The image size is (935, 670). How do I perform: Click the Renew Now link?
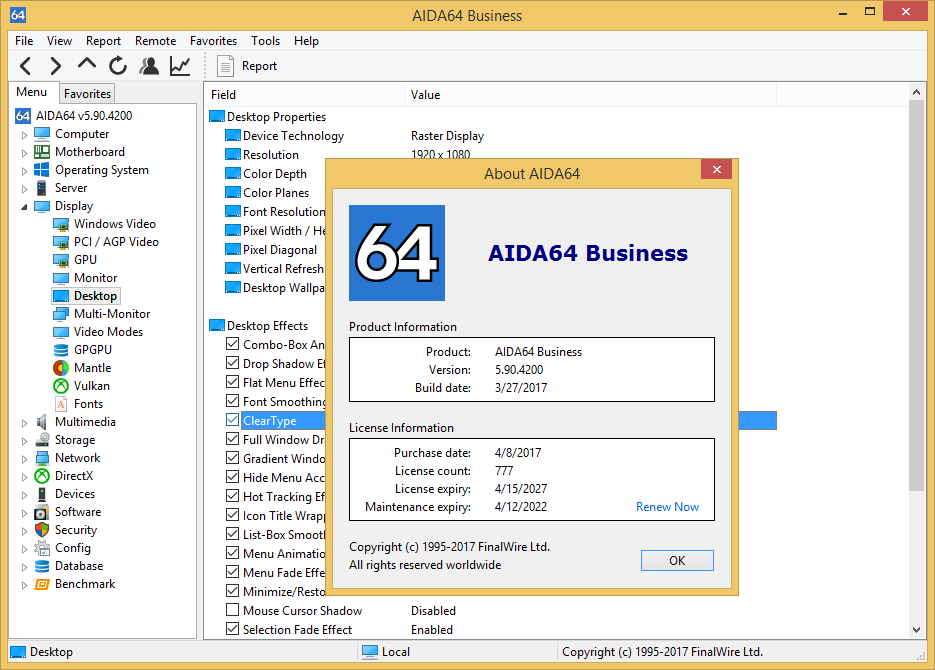pyautogui.click(x=667, y=507)
